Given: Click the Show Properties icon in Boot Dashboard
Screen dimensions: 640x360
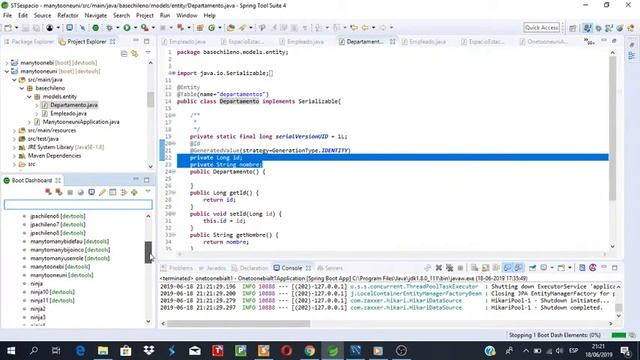Looking at the screenshot, I should 113,192.
